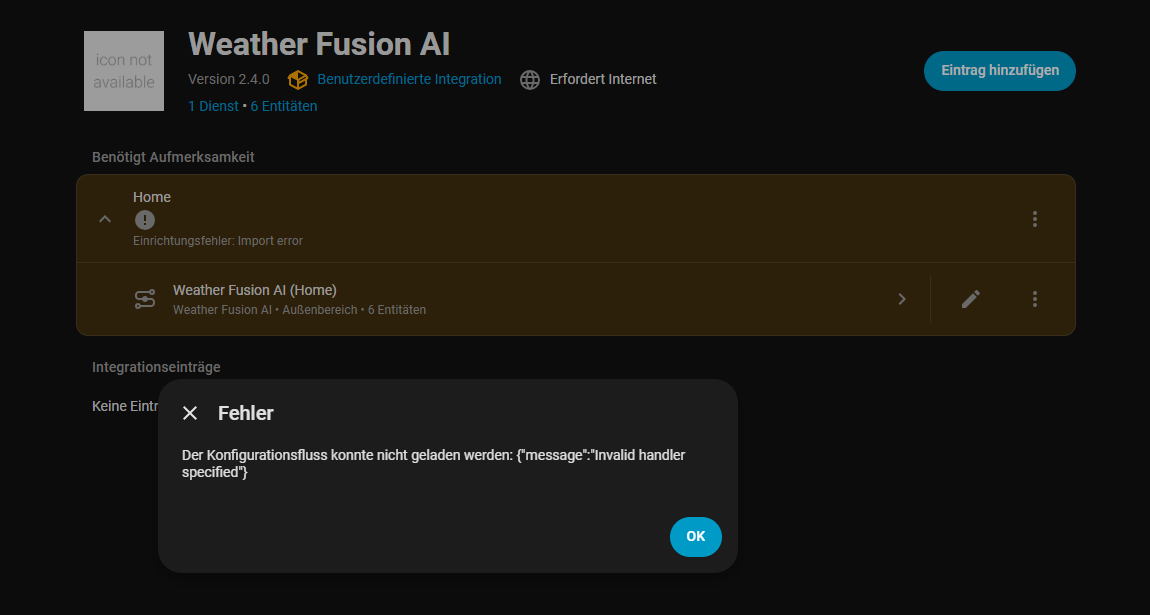Confirm the error dialog with OK
Image resolution: width=1150 pixels, height=615 pixels.
[x=695, y=537]
